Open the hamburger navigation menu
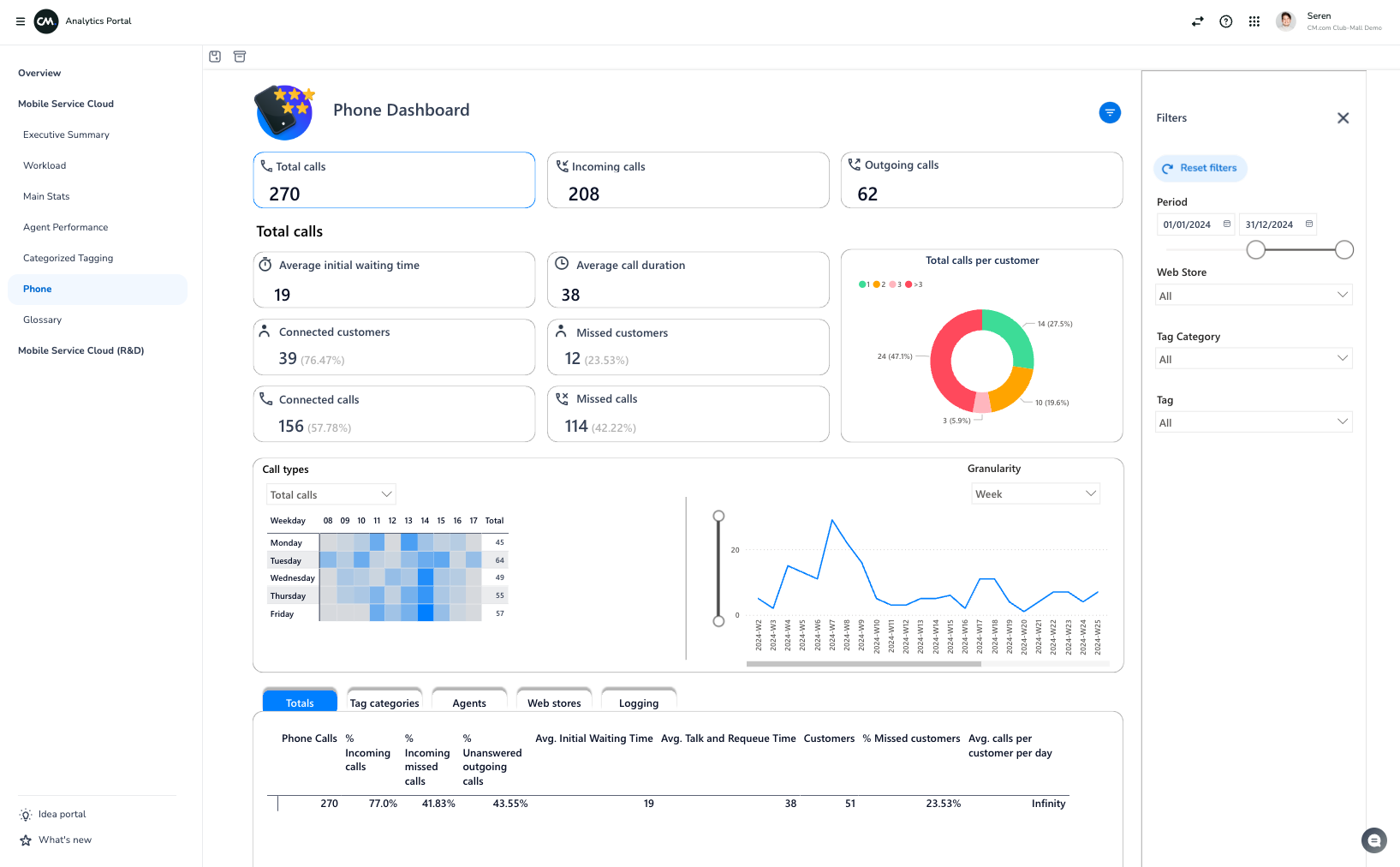The width and height of the screenshot is (1400, 867). [x=21, y=21]
